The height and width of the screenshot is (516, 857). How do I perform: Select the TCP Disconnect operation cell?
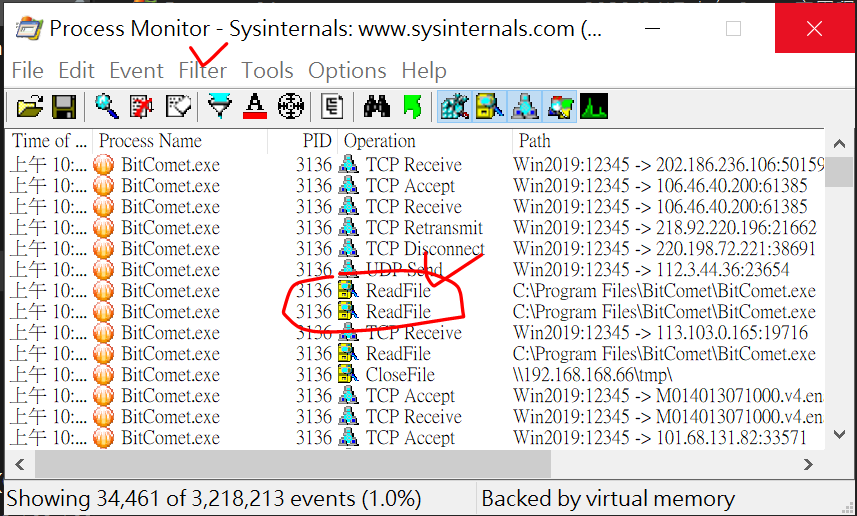pyautogui.click(x=425, y=249)
